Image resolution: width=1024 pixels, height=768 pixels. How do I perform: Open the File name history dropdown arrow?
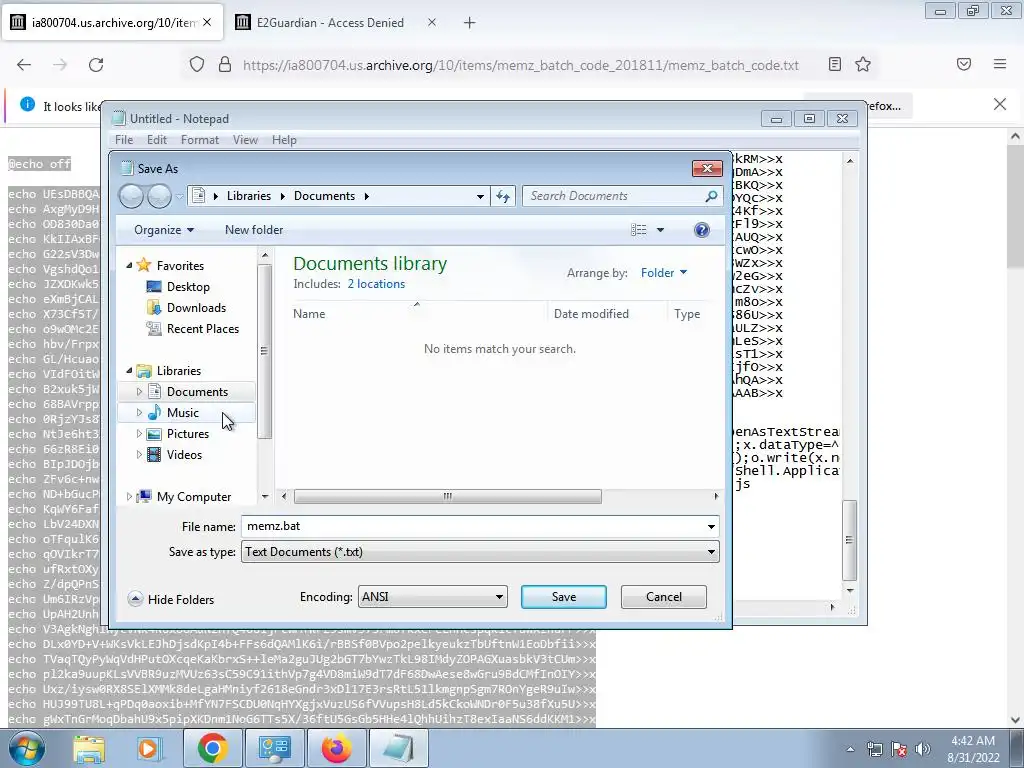pyautogui.click(x=711, y=526)
